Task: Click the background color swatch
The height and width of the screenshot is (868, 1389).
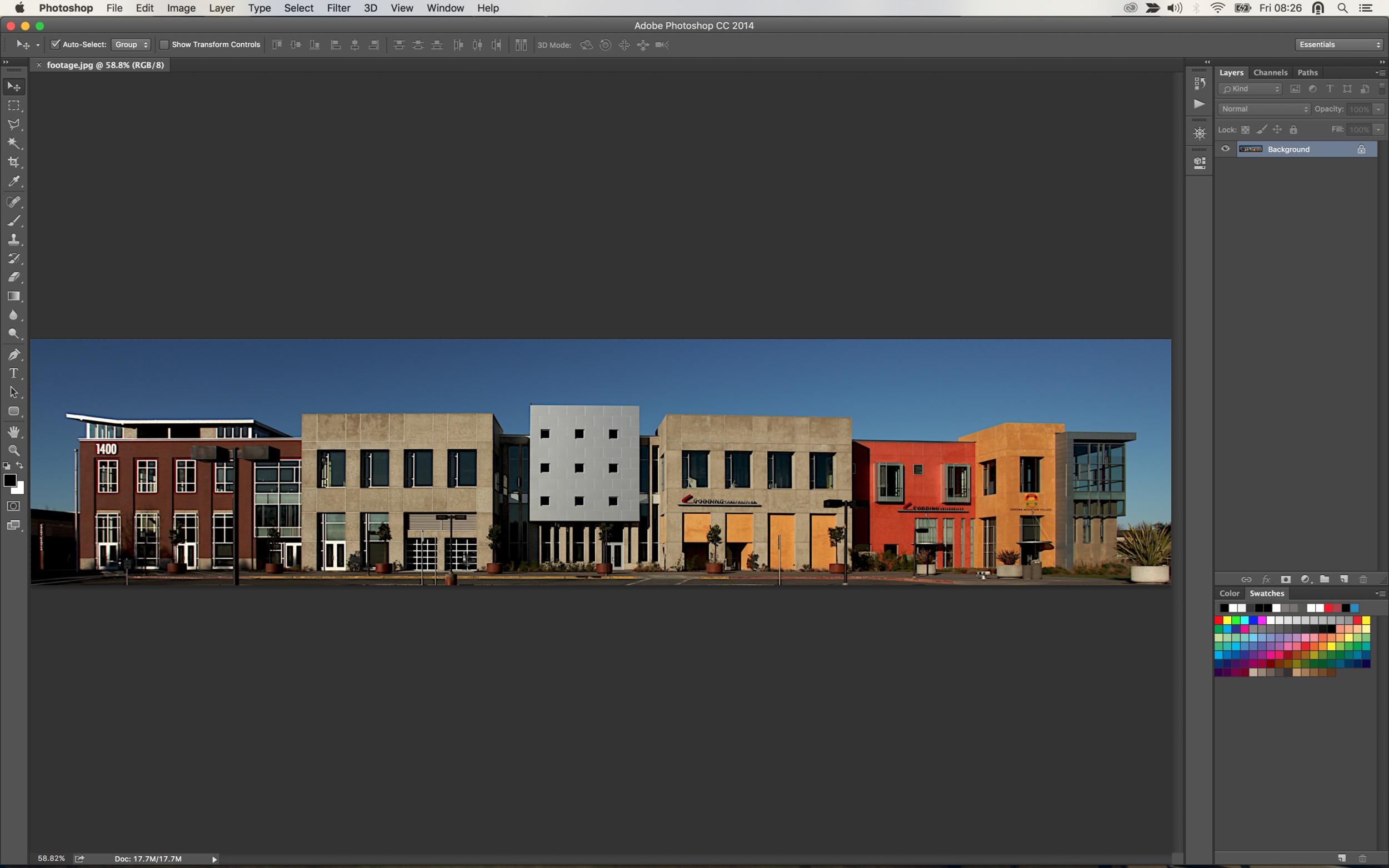Action: click(x=19, y=489)
